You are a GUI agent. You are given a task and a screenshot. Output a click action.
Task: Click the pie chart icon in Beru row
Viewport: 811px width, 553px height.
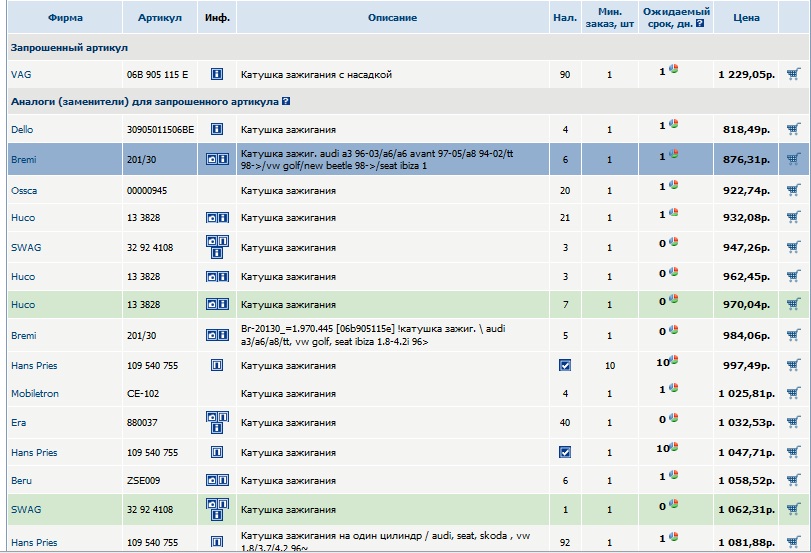(673, 475)
